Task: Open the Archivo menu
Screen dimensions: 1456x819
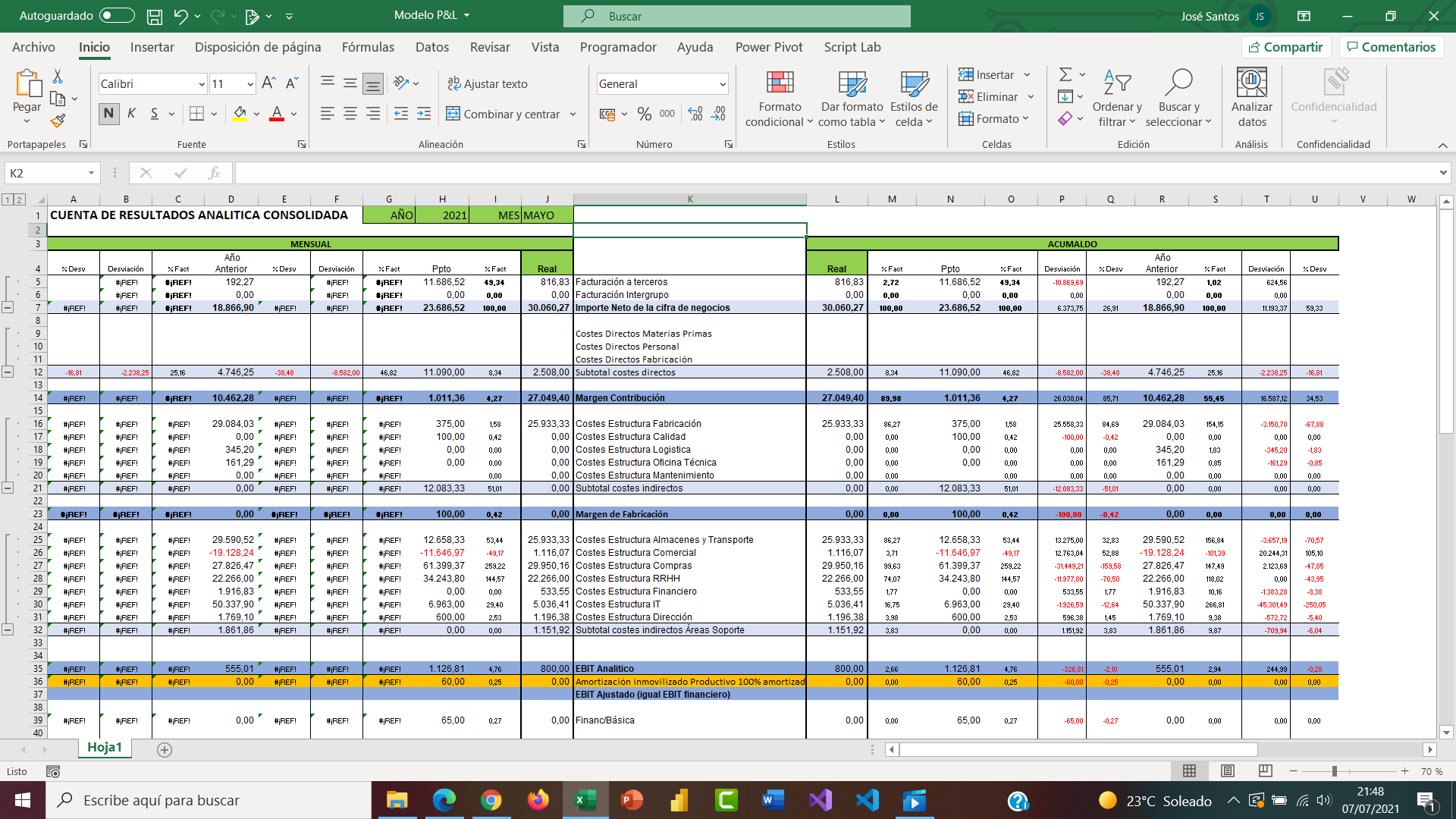Action: [33, 47]
